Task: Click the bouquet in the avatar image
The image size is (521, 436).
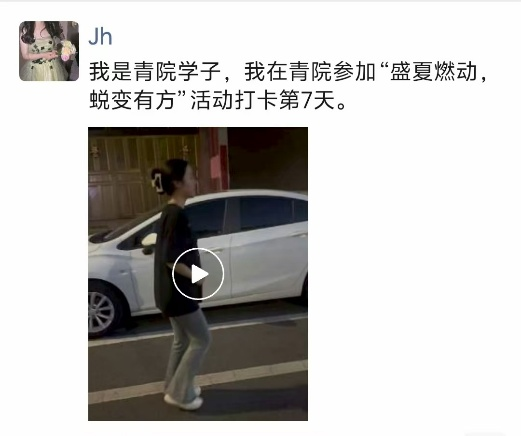Action: [68, 50]
